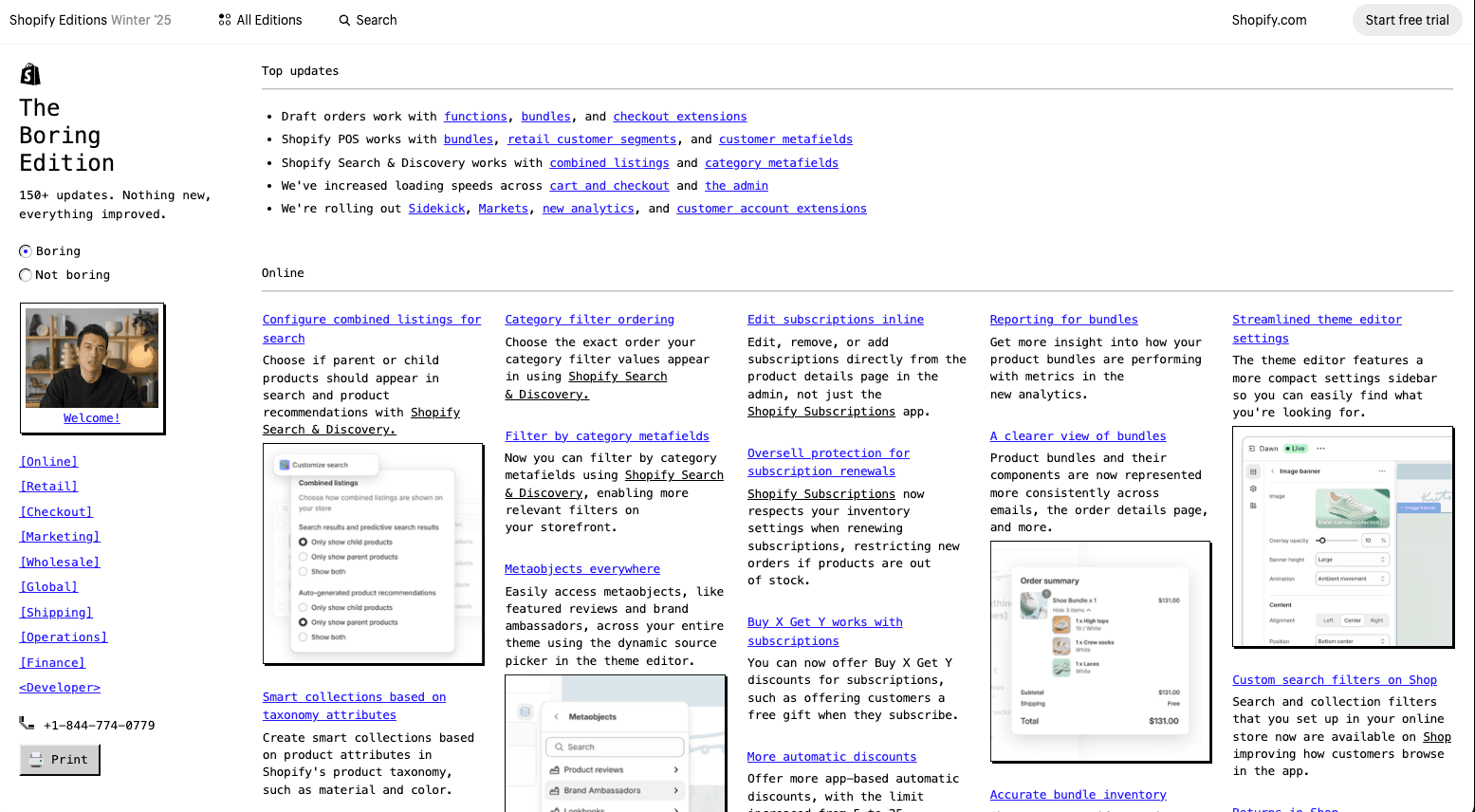Open the admin link
The height and width of the screenshot is (812, 1475).
click(x=736, y=186)
